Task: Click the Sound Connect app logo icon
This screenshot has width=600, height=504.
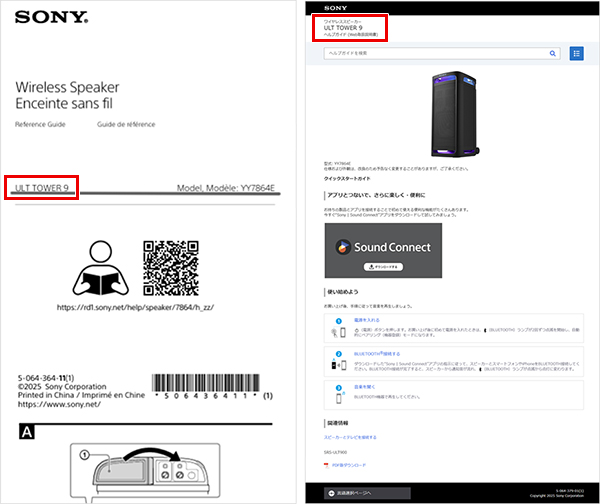Action: [x=343, y=247]
